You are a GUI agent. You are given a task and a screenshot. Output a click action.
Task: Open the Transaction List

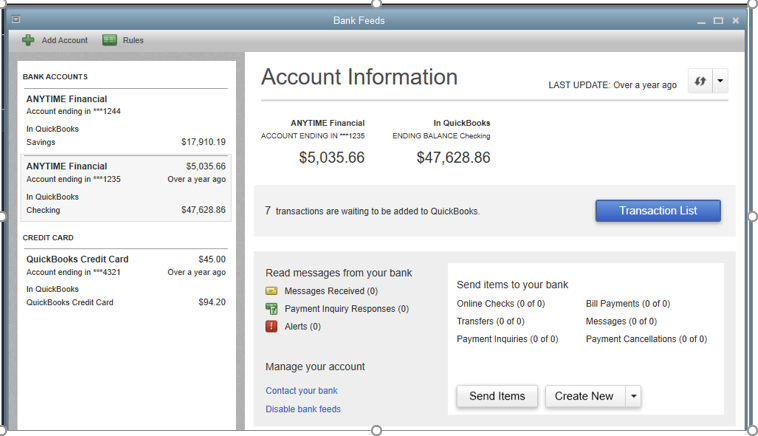coord(657,211)
